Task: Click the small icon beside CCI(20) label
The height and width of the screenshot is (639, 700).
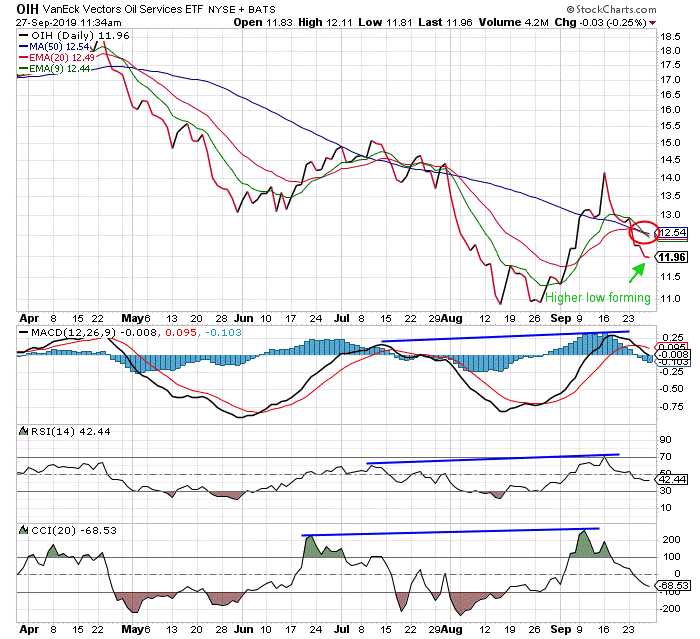Action: (x=24, y=530)
